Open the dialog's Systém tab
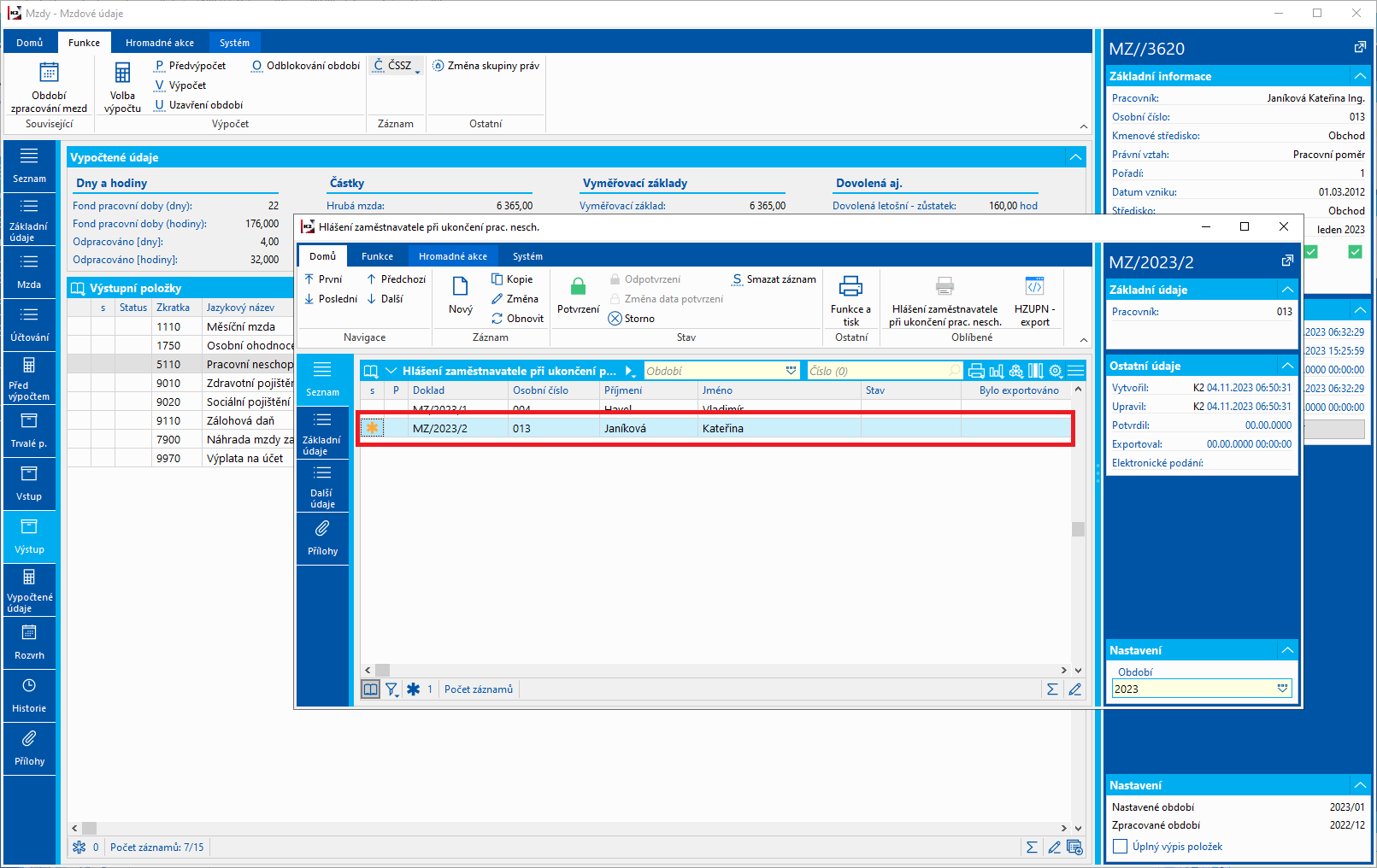 (527, 256)
